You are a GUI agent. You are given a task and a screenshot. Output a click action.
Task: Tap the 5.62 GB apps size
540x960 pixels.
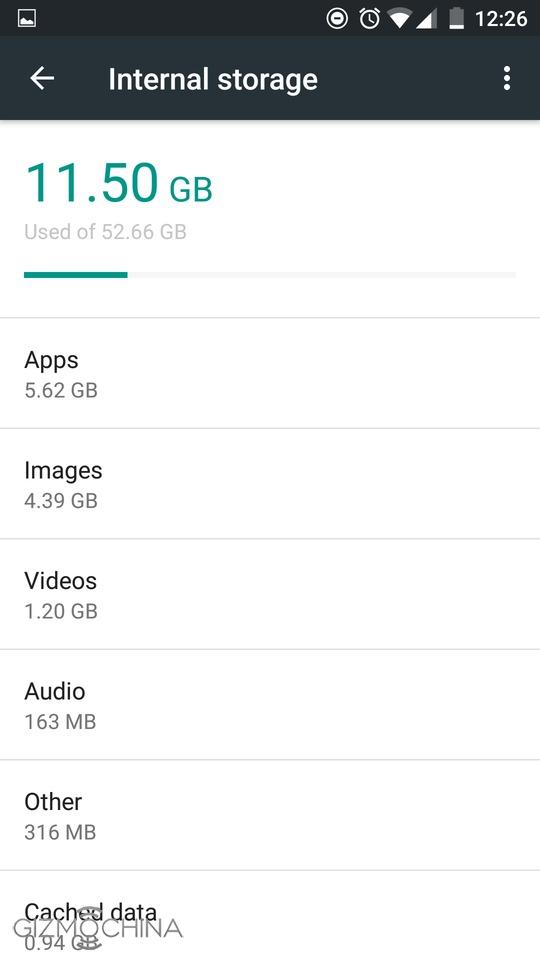(61, 390)
